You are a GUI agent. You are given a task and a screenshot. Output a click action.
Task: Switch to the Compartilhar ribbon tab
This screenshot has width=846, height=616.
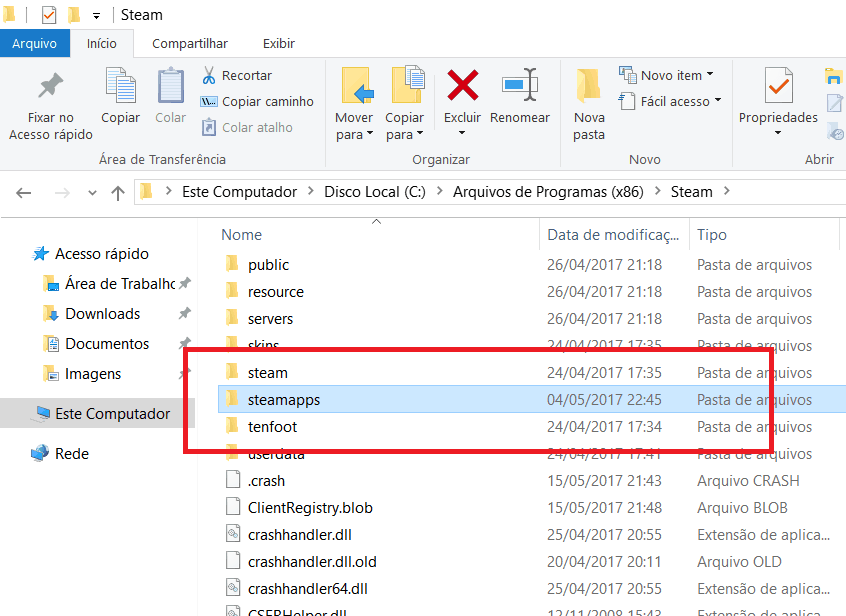click(x=190, y=43)
